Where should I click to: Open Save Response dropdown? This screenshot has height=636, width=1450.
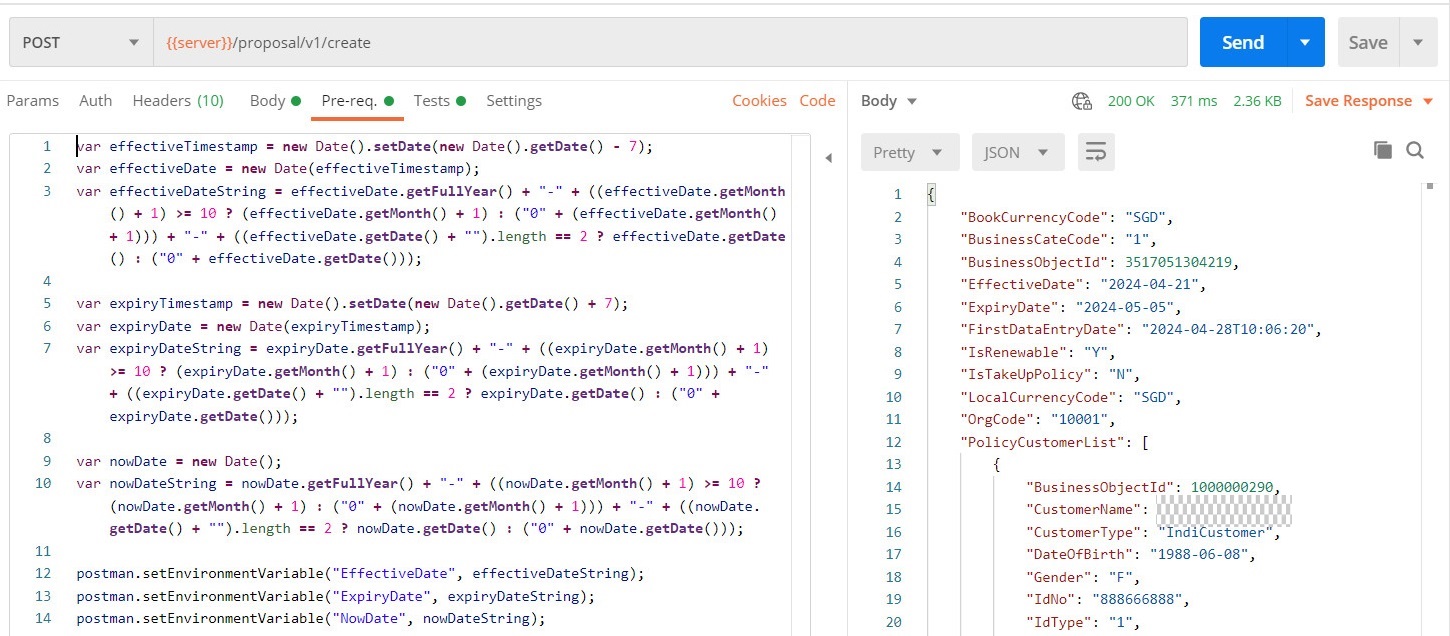(x=1369, y=101)
